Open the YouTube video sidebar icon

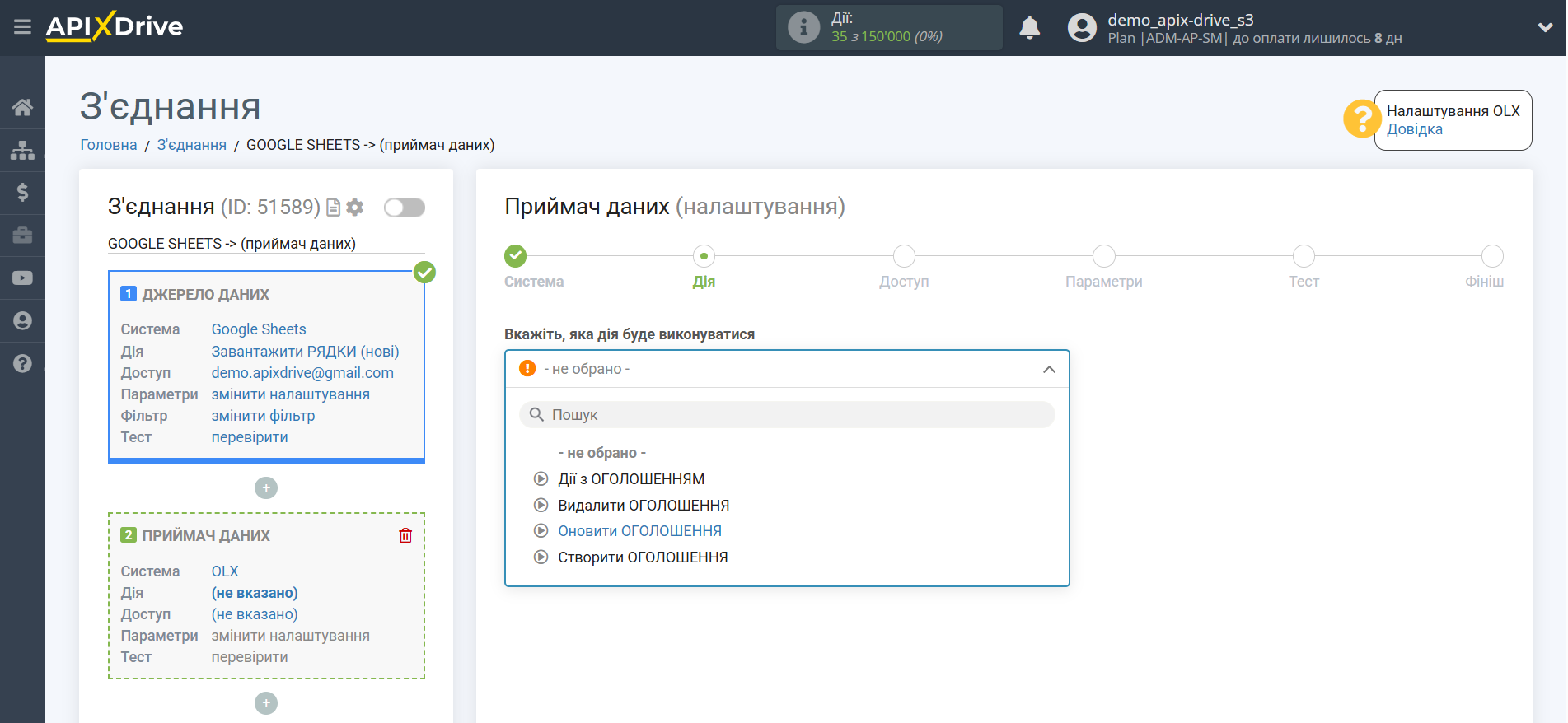pyautogui.click(x=22, y=278)
